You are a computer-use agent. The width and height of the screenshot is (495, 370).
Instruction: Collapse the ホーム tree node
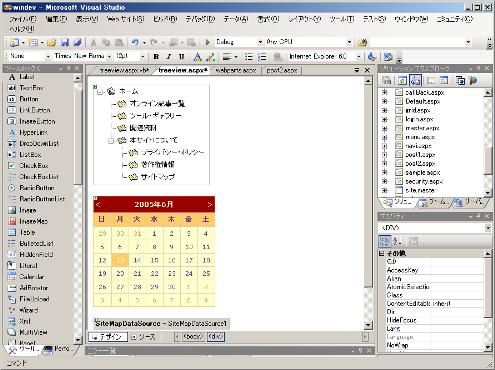(x=100, y=92)
